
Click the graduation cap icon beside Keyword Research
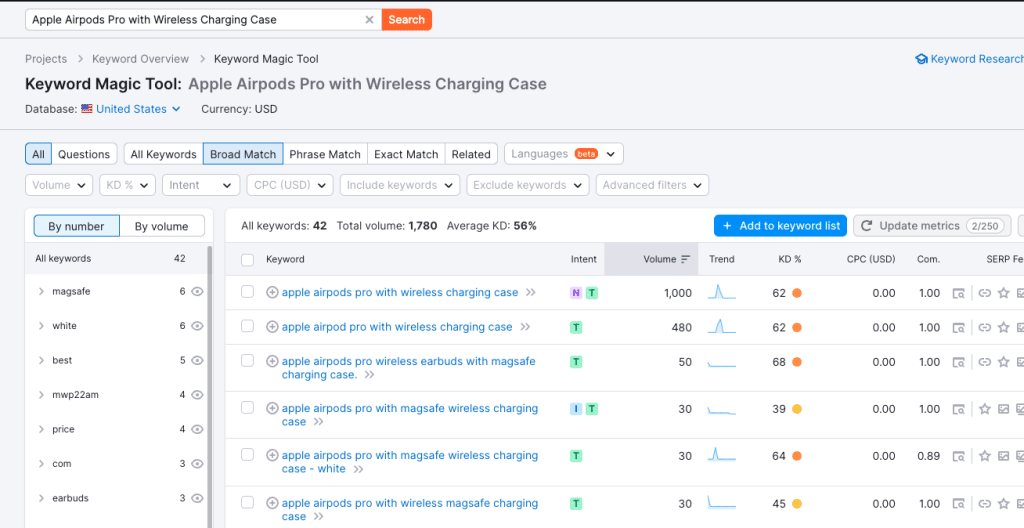point(921,59)
